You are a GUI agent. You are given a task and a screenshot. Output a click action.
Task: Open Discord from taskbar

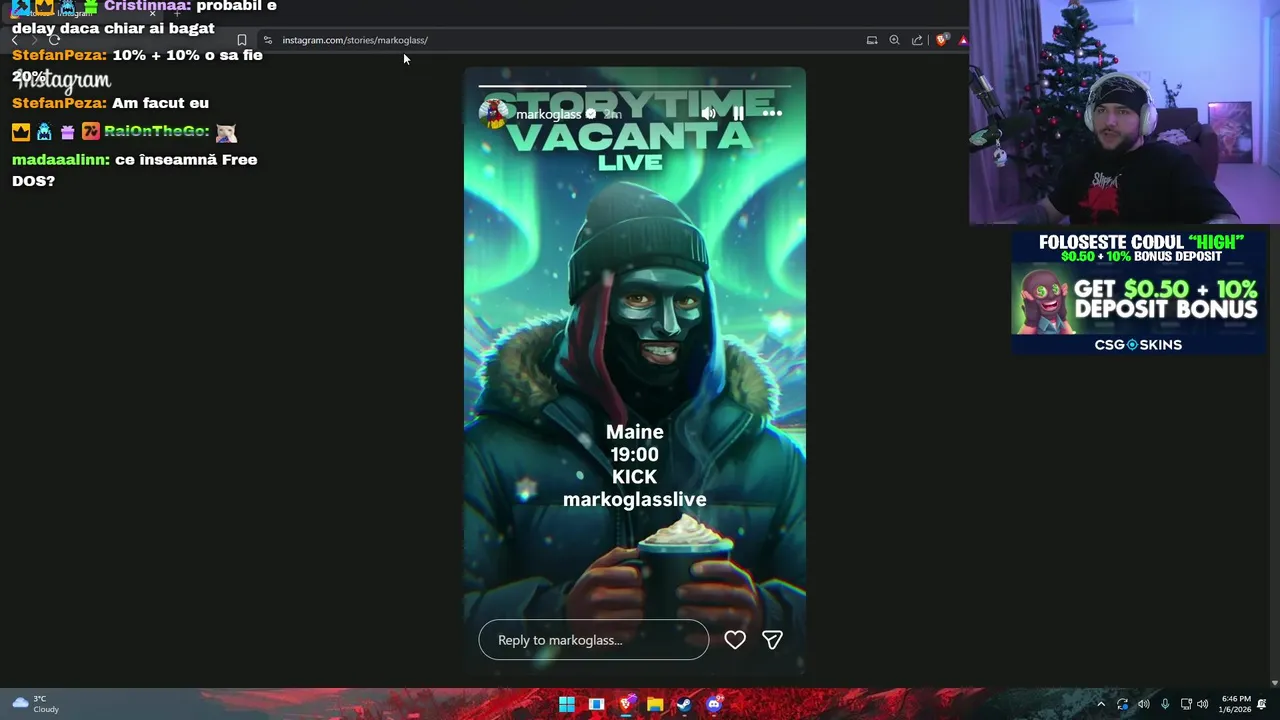click(714, 704)
